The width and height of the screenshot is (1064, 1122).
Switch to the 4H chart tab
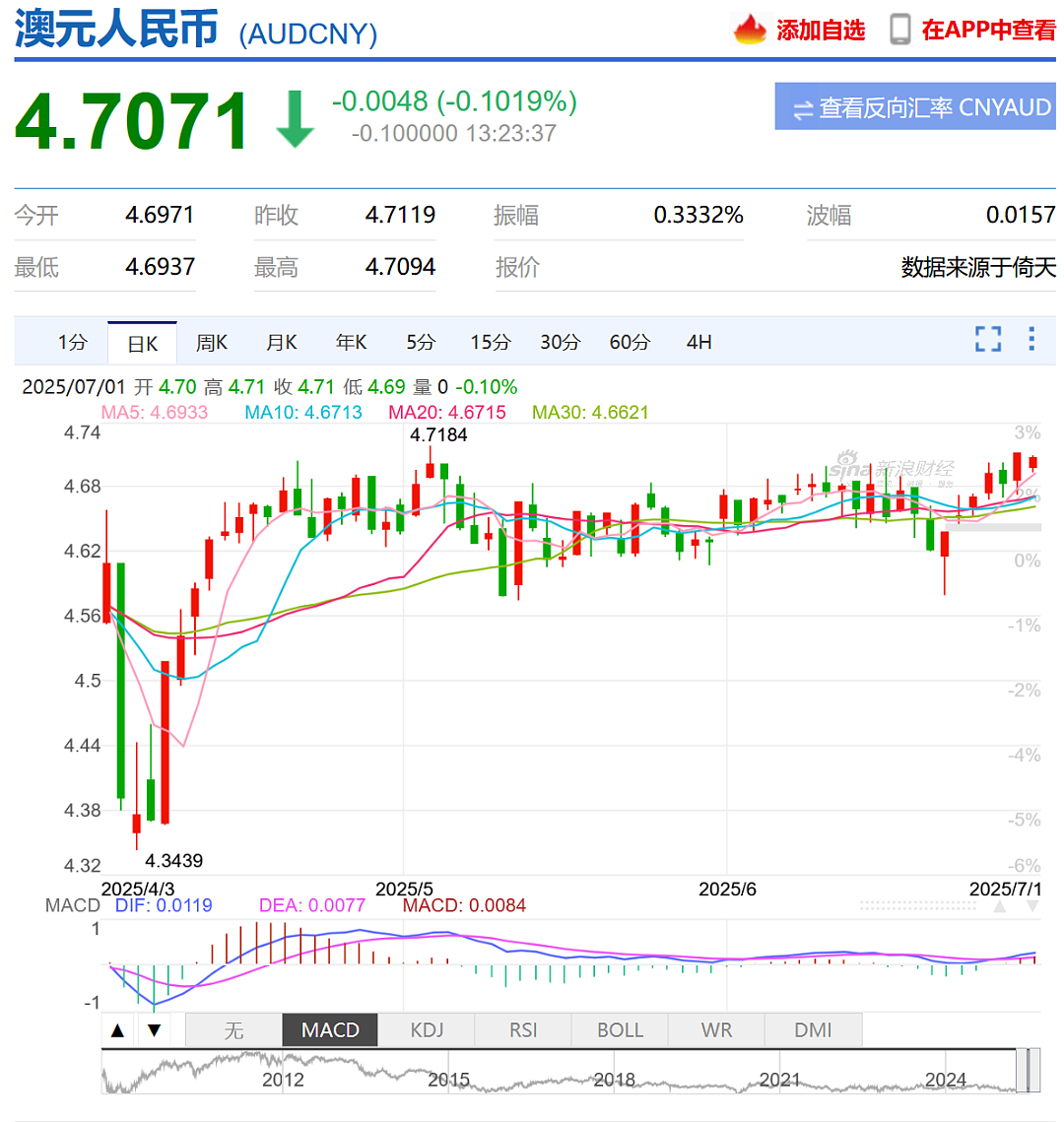[699, 343]
